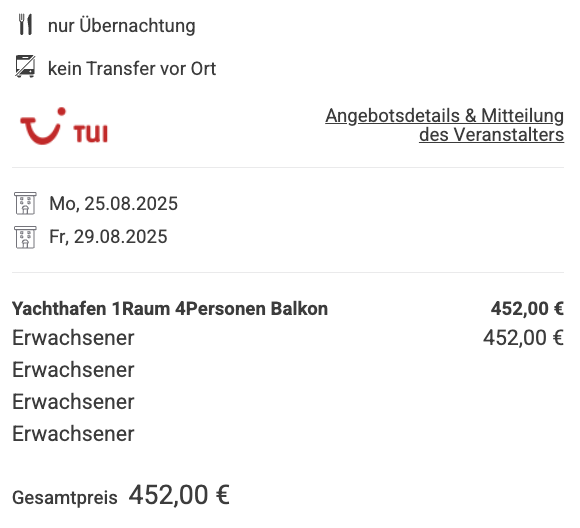Select the 'kein Transfer vor Ort' text

point(132,68)
